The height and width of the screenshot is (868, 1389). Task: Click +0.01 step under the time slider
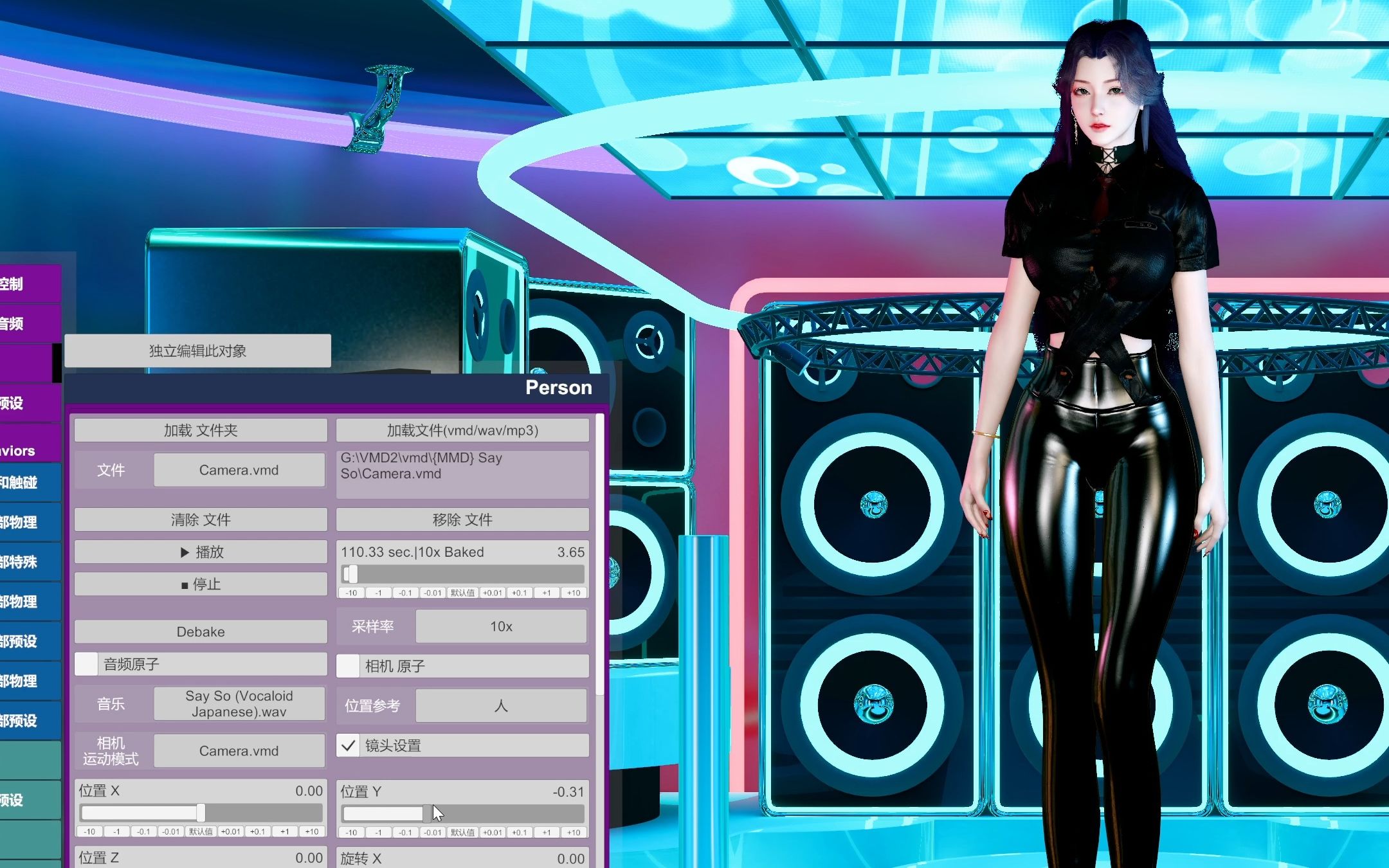[492, 593]
